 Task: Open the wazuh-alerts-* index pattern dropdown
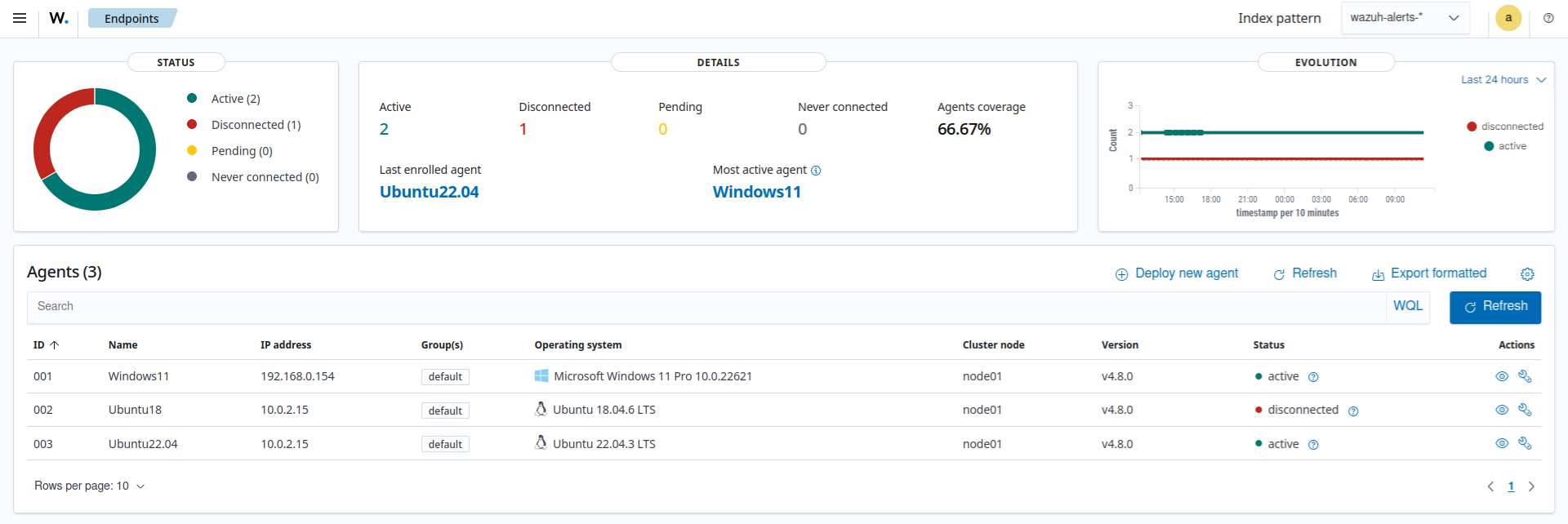pyautogui.click(x=1405, y=18)
